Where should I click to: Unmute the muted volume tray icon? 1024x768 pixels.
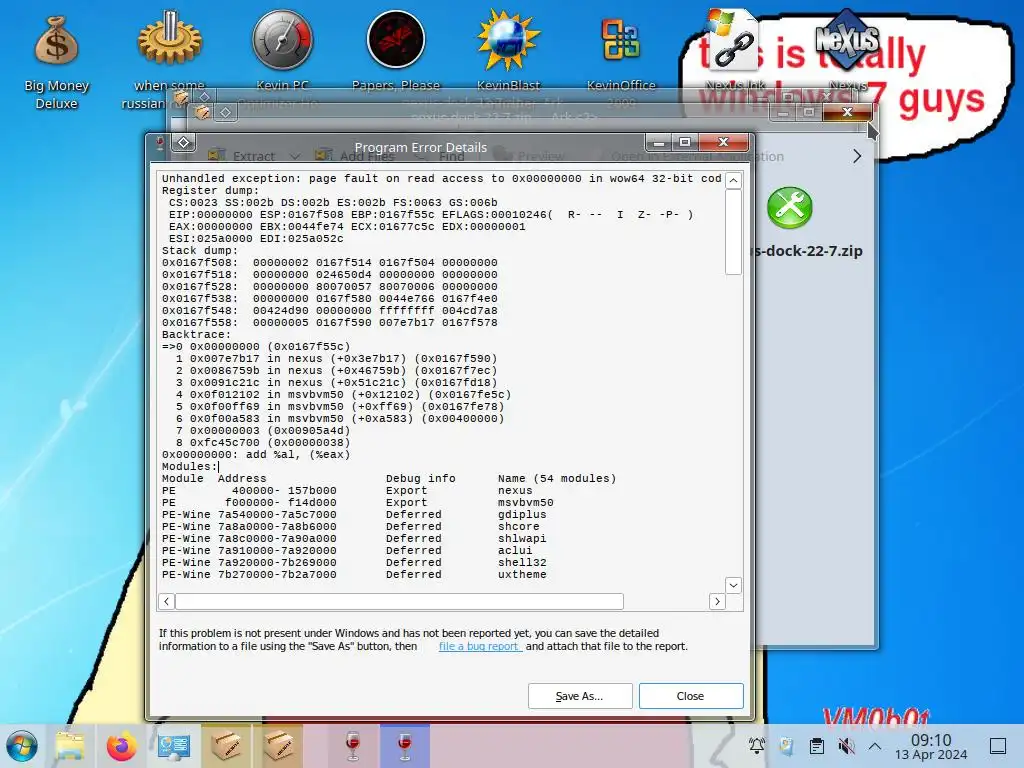(x=846, y=746)
